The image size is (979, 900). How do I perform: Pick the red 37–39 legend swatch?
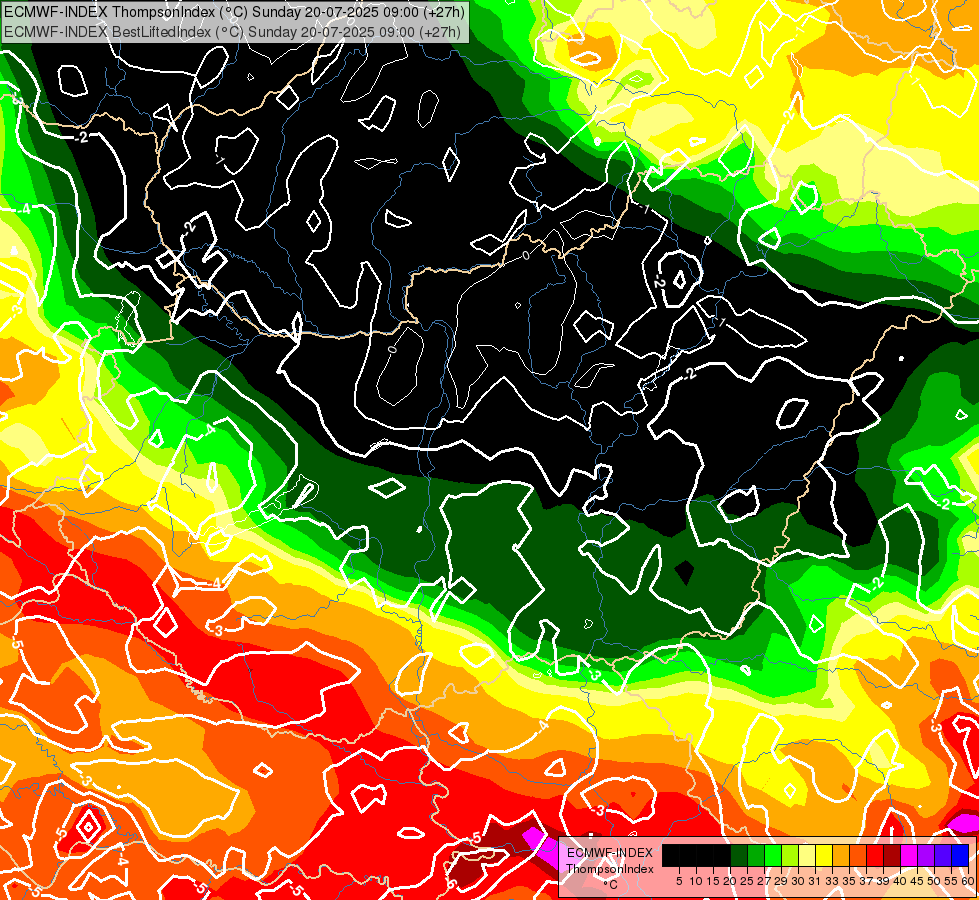point(875,856)
